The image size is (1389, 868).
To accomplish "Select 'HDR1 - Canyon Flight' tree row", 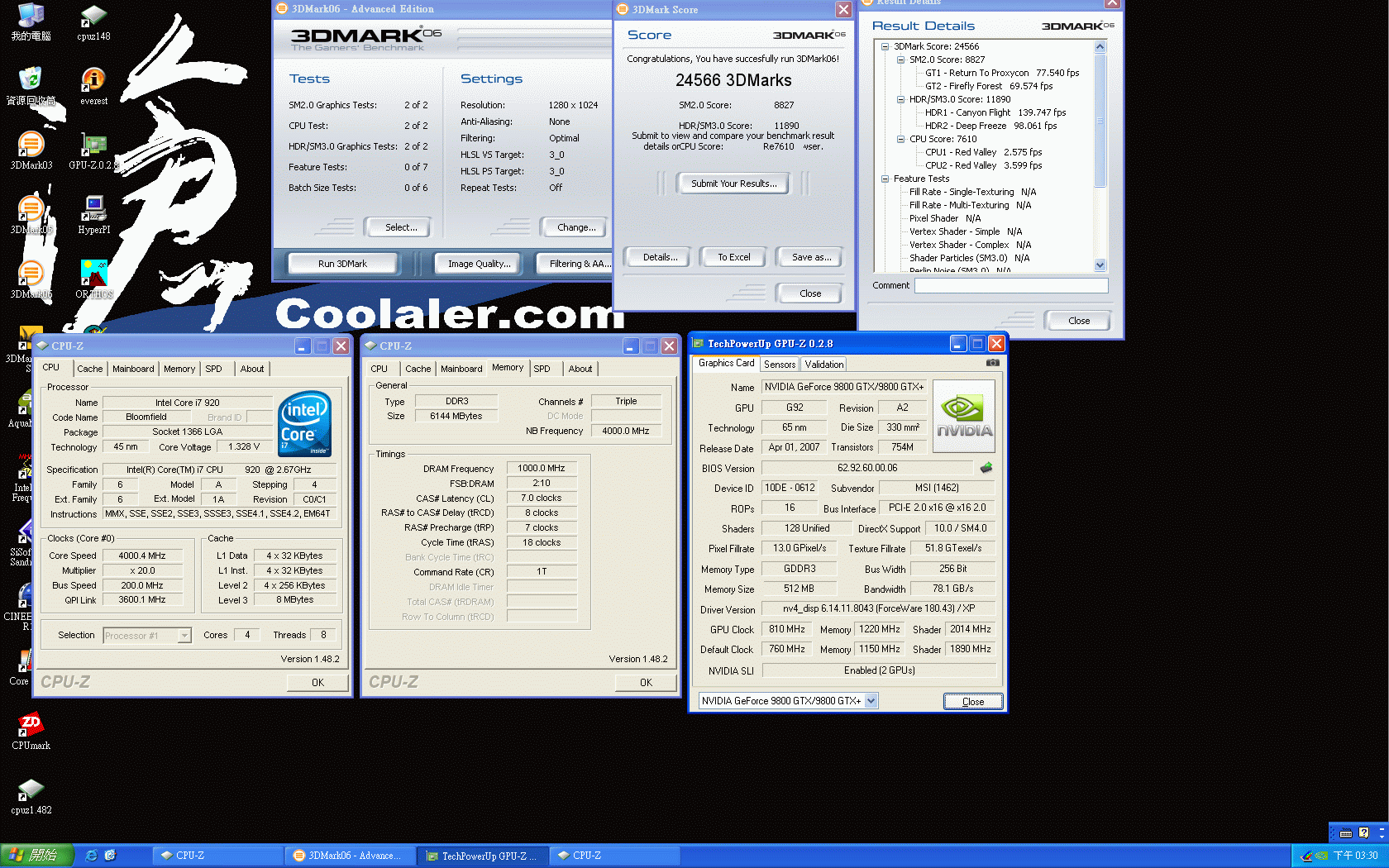I will [995, 112].
